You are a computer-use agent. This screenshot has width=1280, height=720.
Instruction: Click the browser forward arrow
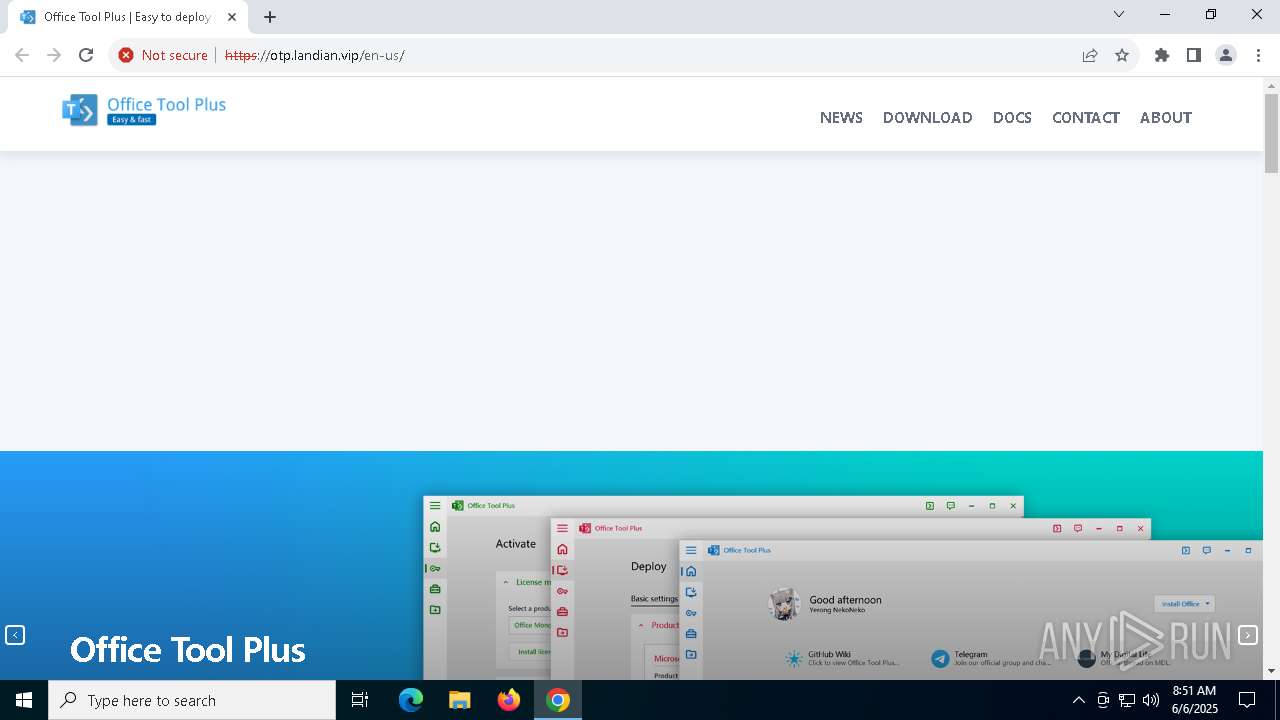[x=54, y=55]
